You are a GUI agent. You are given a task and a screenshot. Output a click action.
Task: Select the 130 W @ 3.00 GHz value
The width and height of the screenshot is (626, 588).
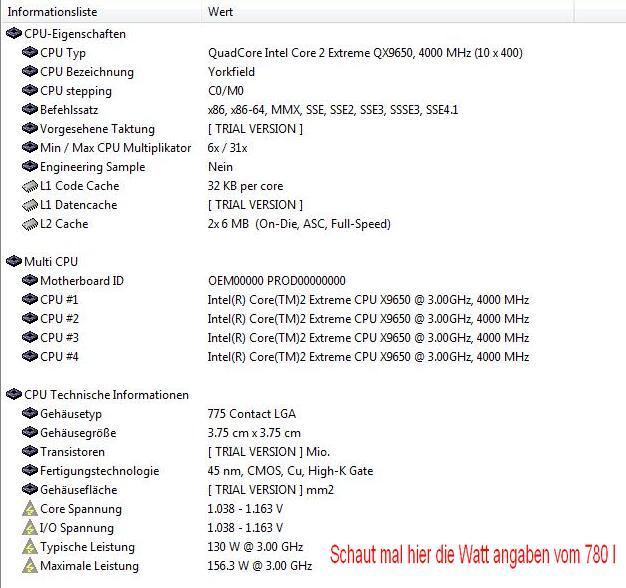click(x=256, y=546)
